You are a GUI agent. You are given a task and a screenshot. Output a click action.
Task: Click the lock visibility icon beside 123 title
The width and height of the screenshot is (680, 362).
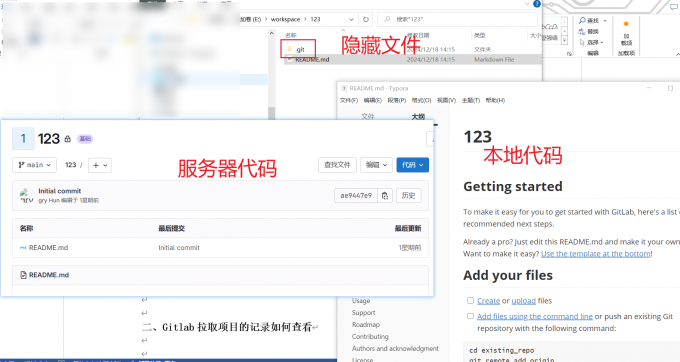coord(68,139)
